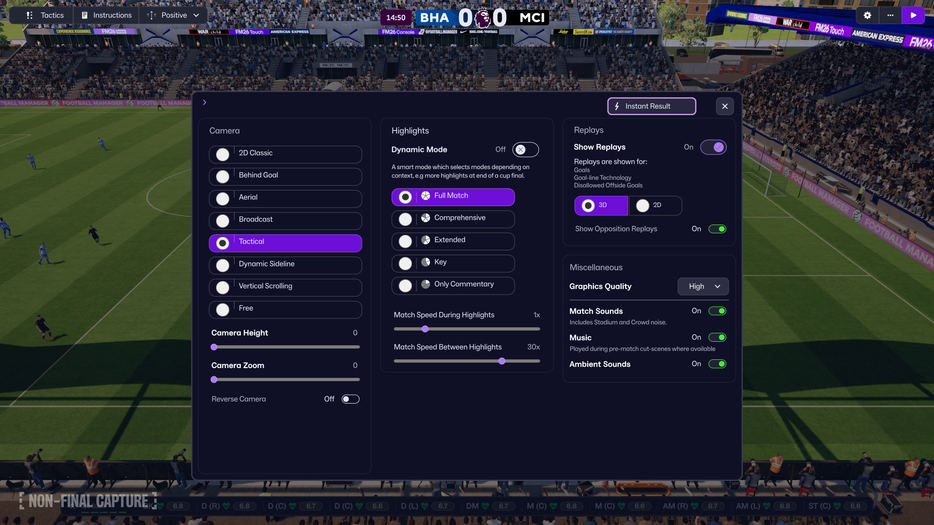
Task: Close the match settings panel
Action: (x=724, y=106)
